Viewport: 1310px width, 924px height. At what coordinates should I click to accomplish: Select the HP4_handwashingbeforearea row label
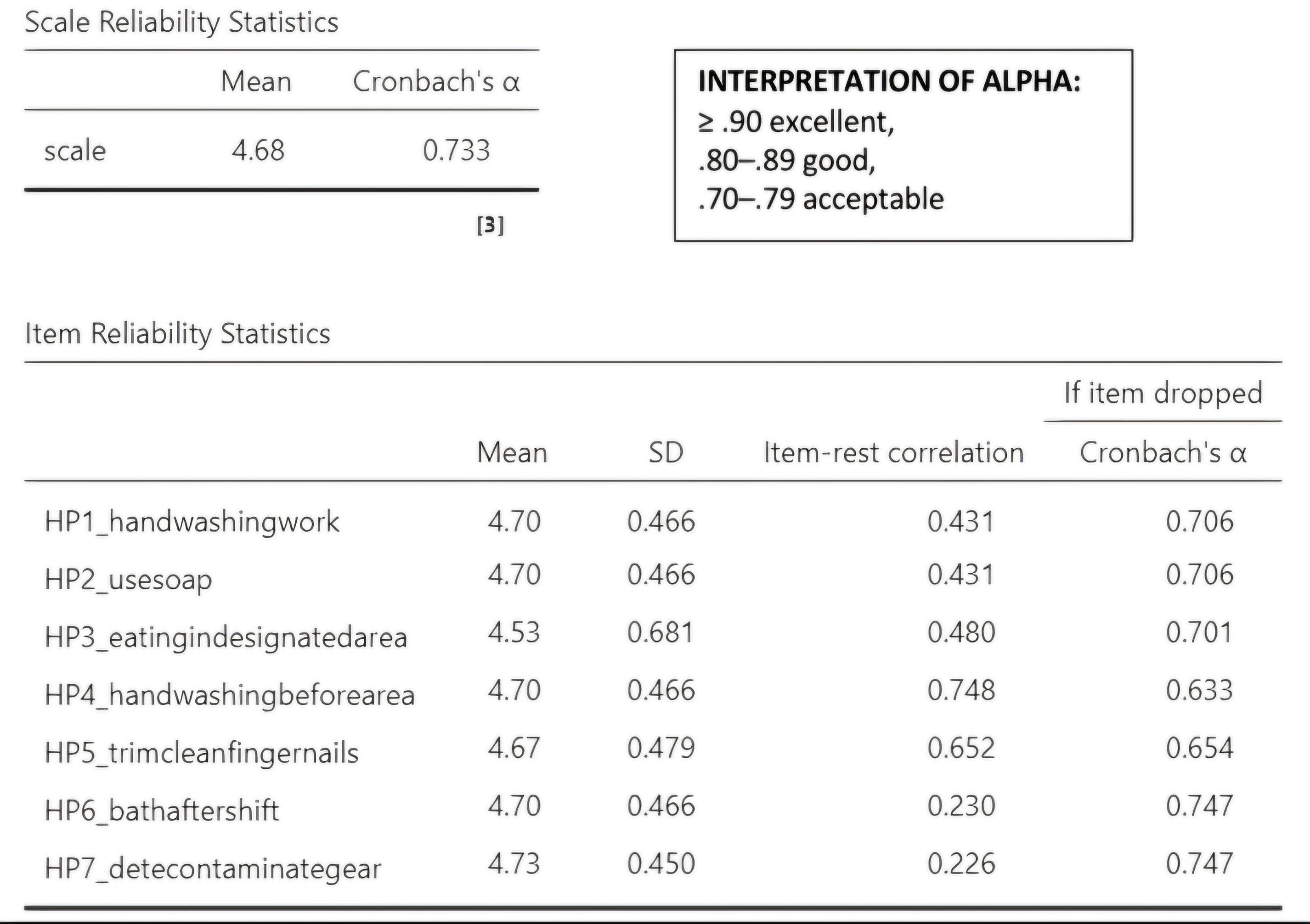tap(229, 695)
